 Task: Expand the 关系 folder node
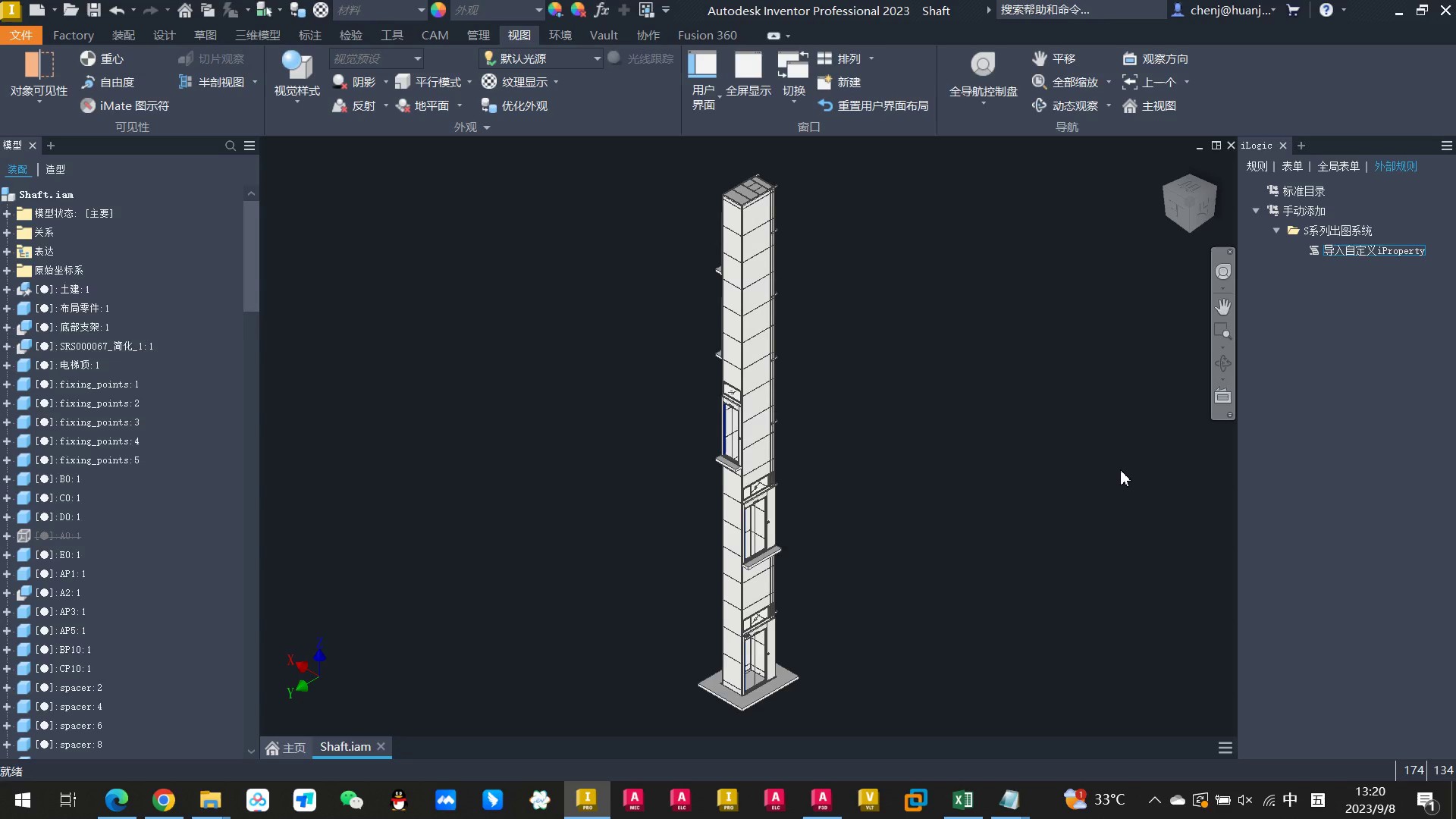(x=7, y=233)
